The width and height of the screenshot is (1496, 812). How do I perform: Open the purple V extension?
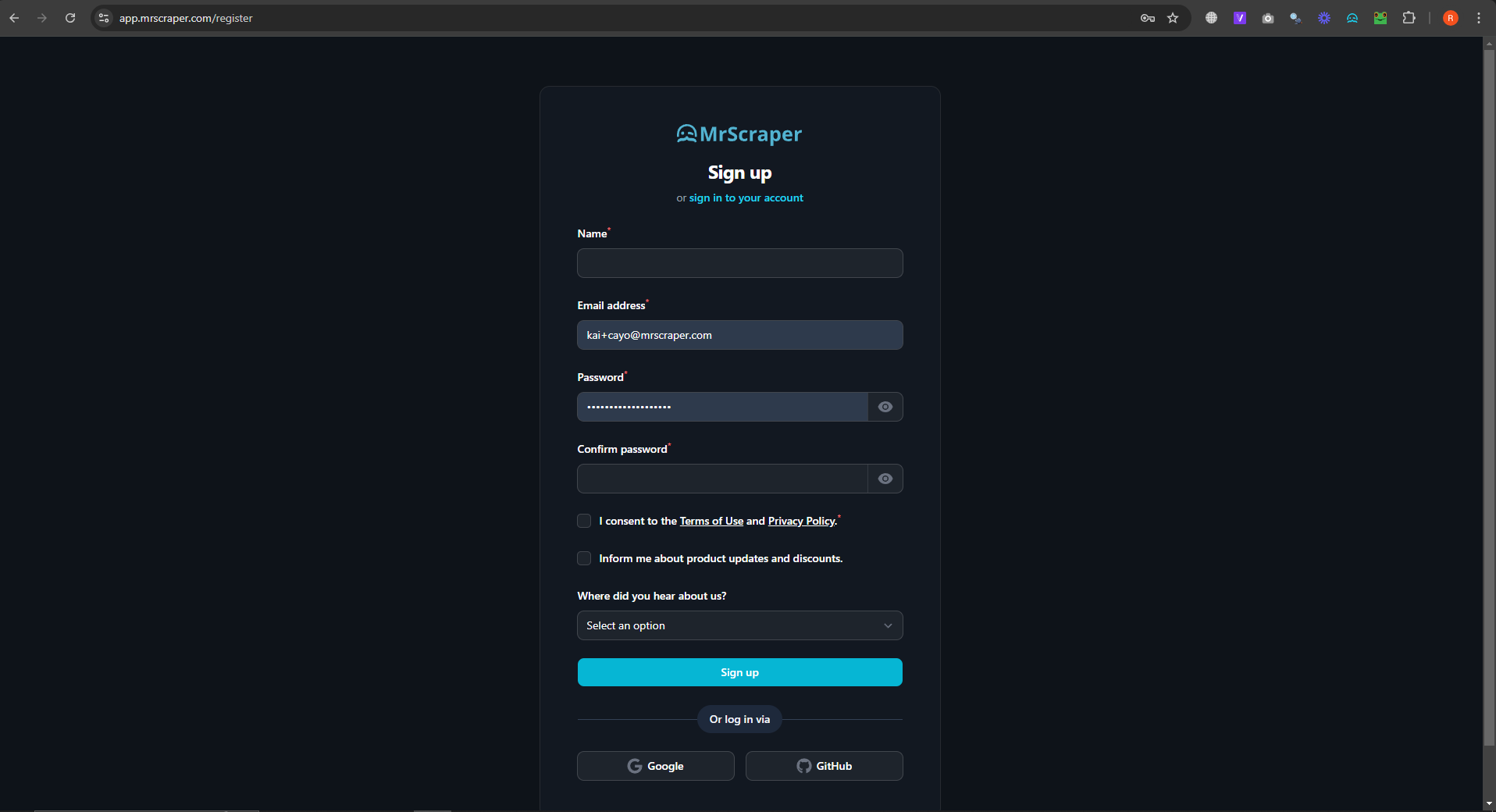click(1239, 18)
